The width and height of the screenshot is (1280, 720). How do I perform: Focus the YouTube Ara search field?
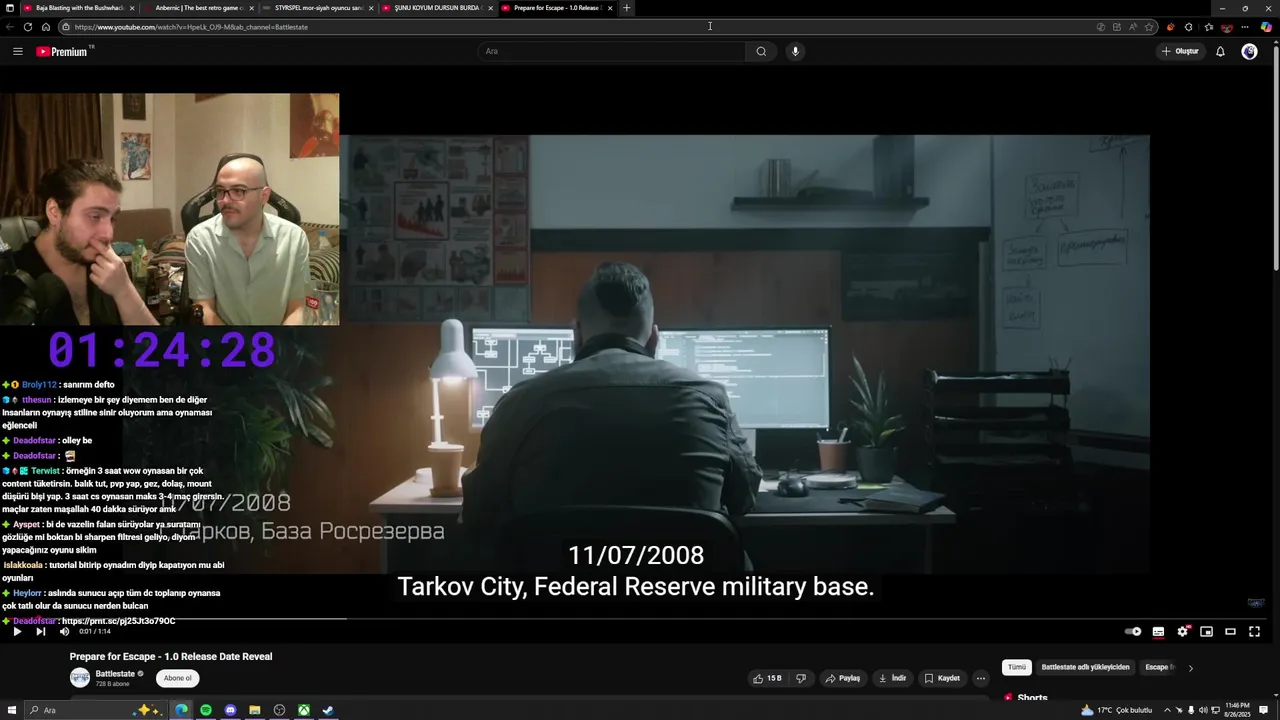611,51
